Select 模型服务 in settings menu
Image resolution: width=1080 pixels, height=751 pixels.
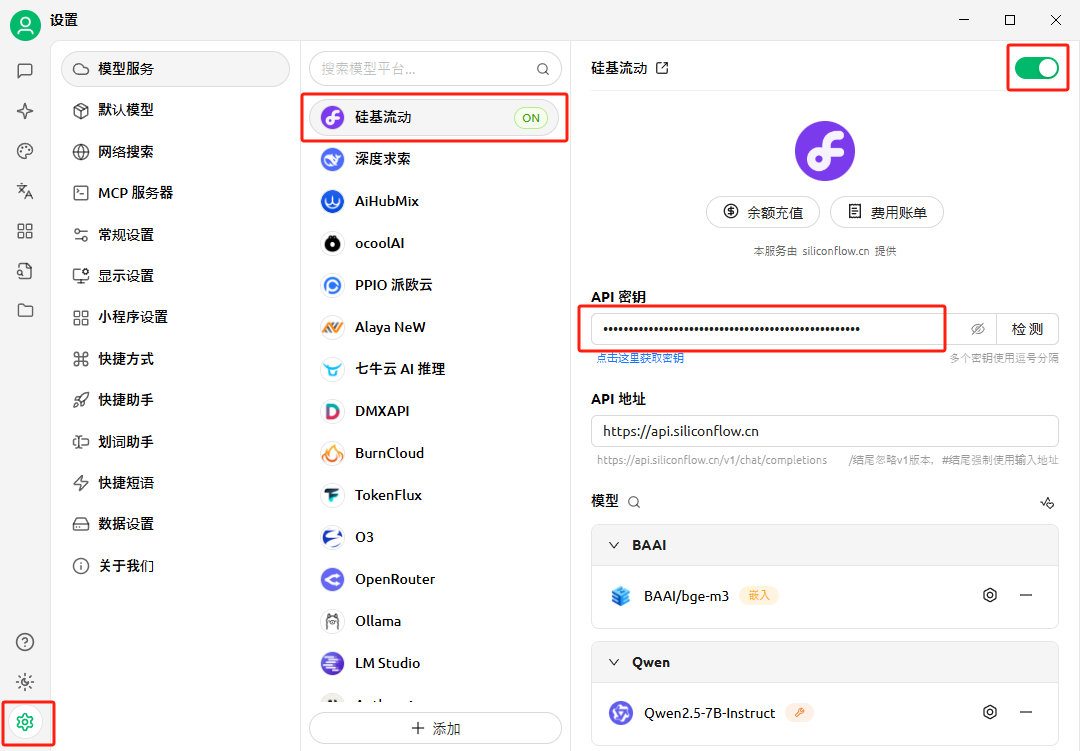tap(176, 69)
